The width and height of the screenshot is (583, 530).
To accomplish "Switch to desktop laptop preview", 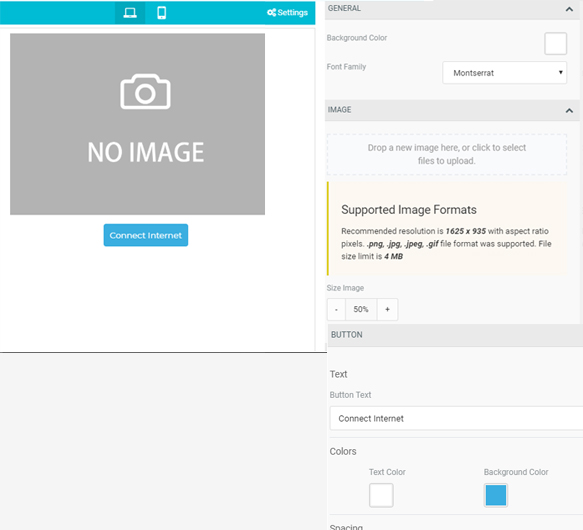I will pyautogui.click(x=130, y=13).
